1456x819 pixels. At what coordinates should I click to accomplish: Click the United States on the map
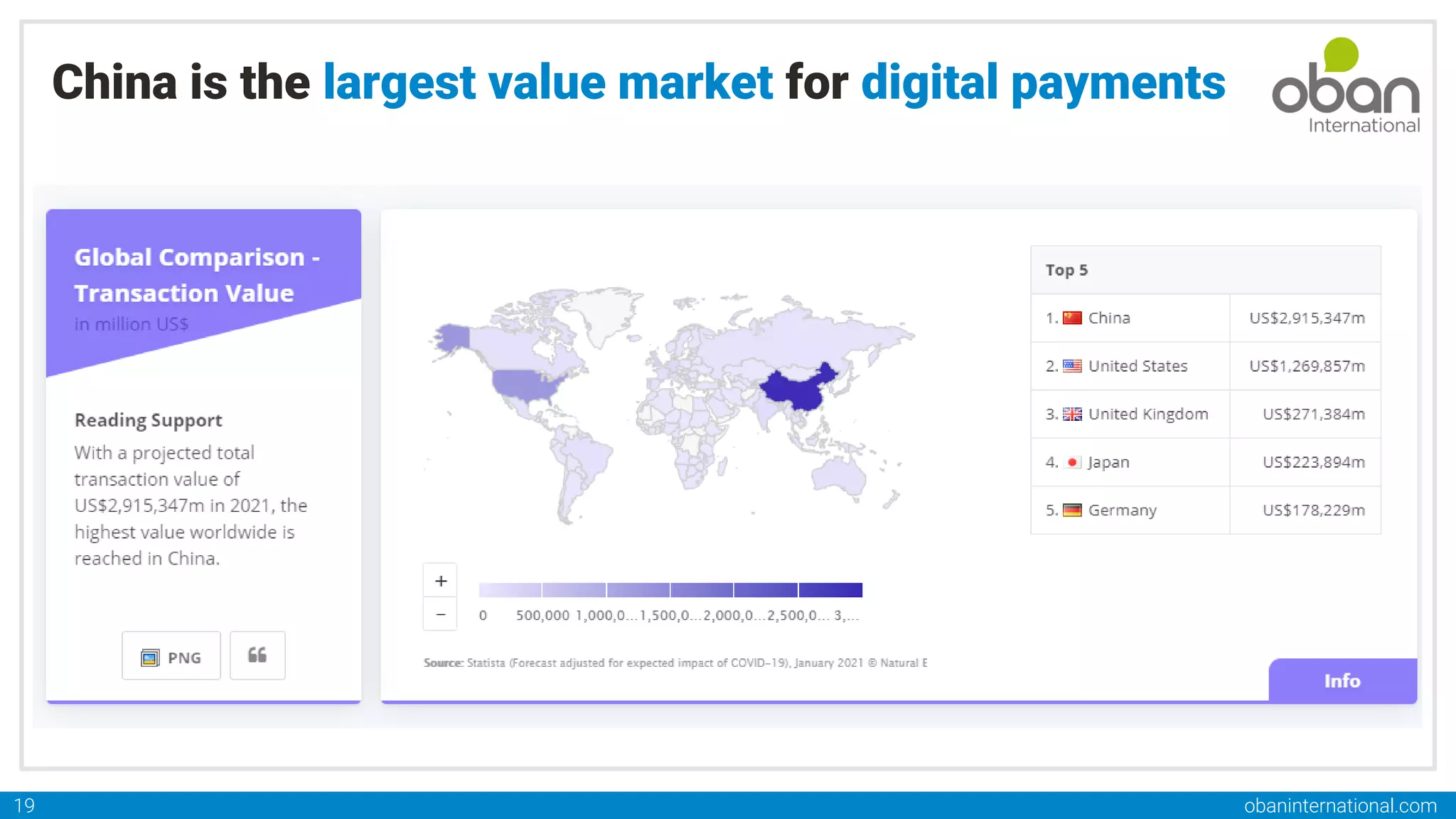(526, 386)
